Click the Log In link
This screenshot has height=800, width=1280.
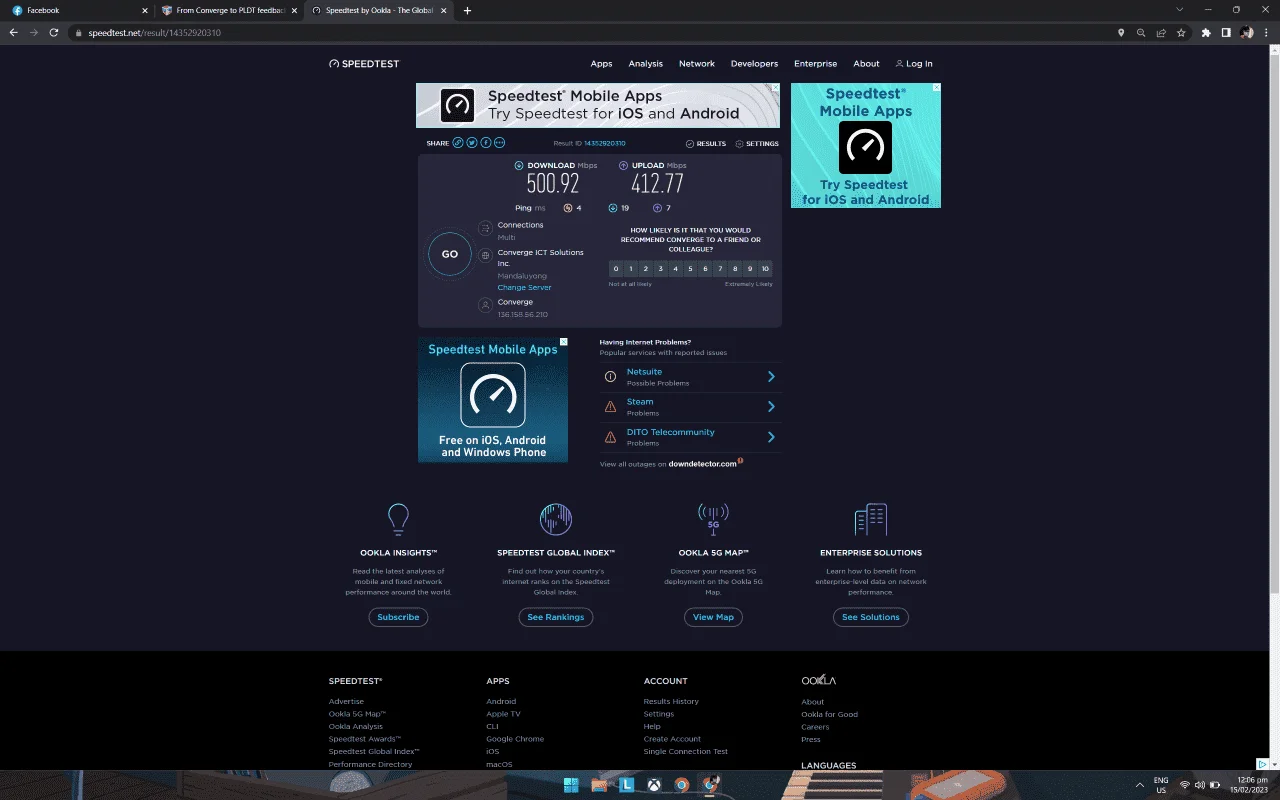click(914, 64)
